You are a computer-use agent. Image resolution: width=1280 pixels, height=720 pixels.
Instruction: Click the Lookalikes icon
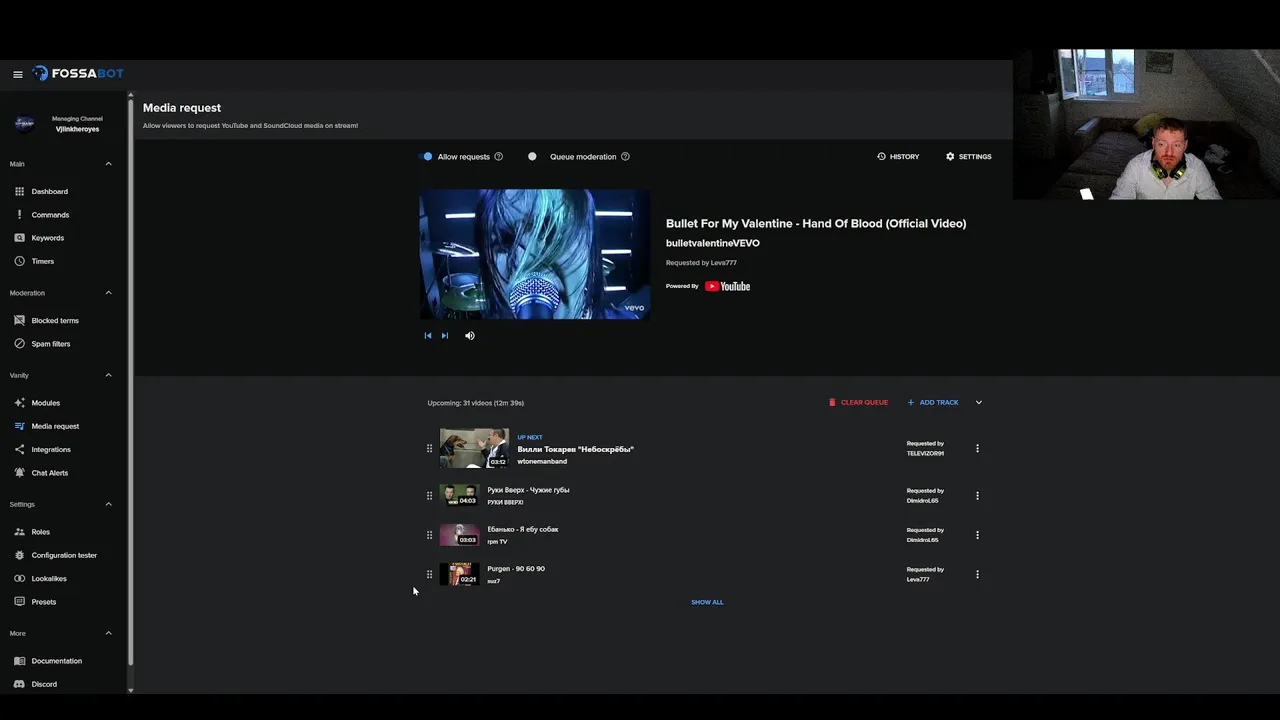(20, 578)
